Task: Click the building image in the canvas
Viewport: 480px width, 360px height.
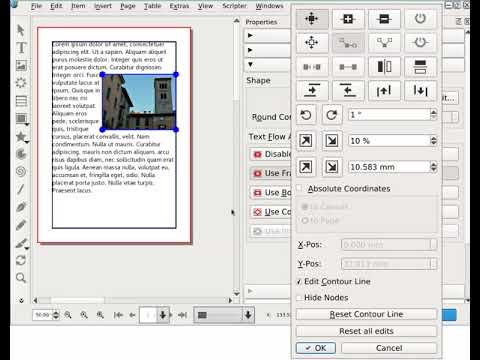Action: [139, 102]
